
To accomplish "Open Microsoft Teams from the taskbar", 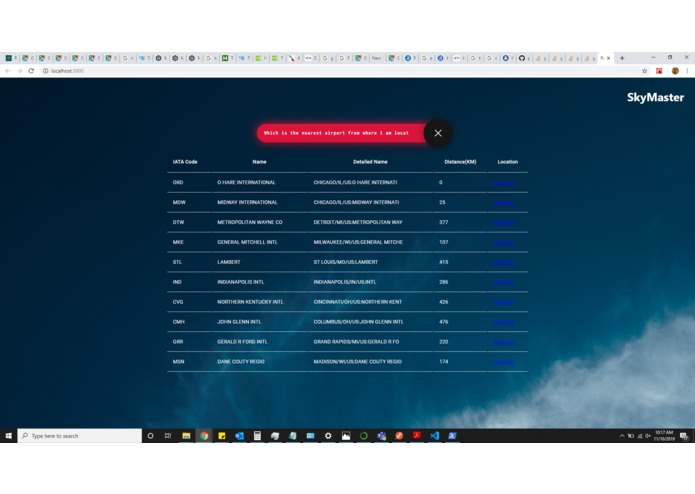I will (x=381, y=436).
